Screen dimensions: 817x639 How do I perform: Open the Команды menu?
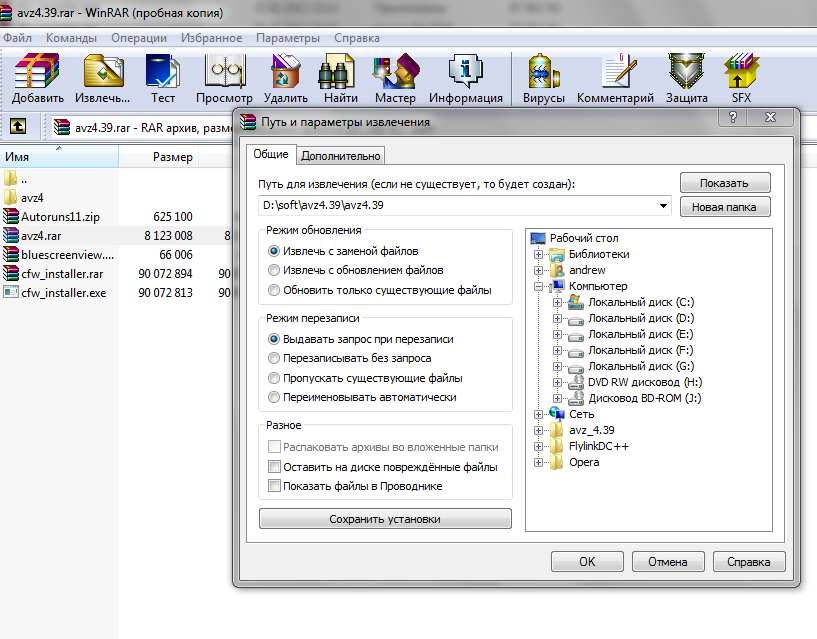tap(71, 38)
